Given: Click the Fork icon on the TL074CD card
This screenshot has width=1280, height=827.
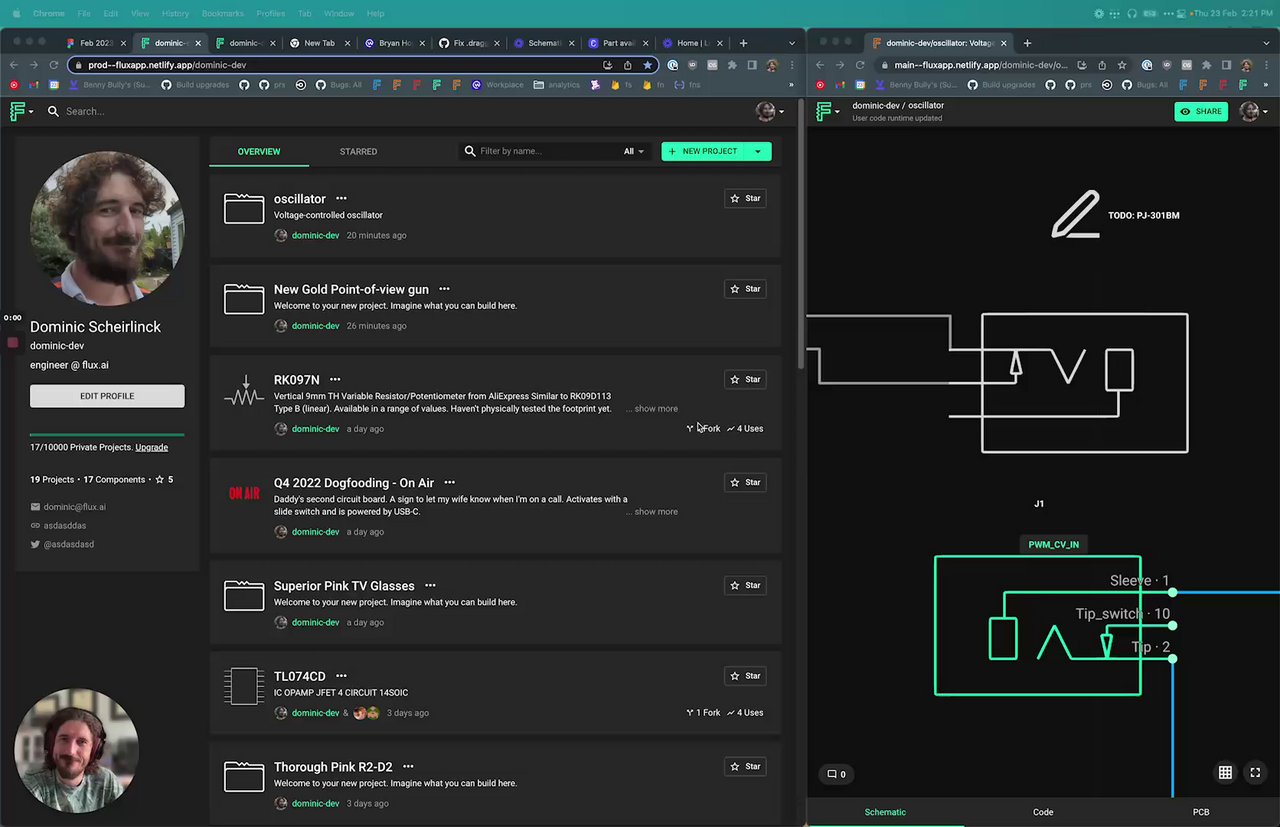Looking at the screenshot, I should [x=690, y=713].
